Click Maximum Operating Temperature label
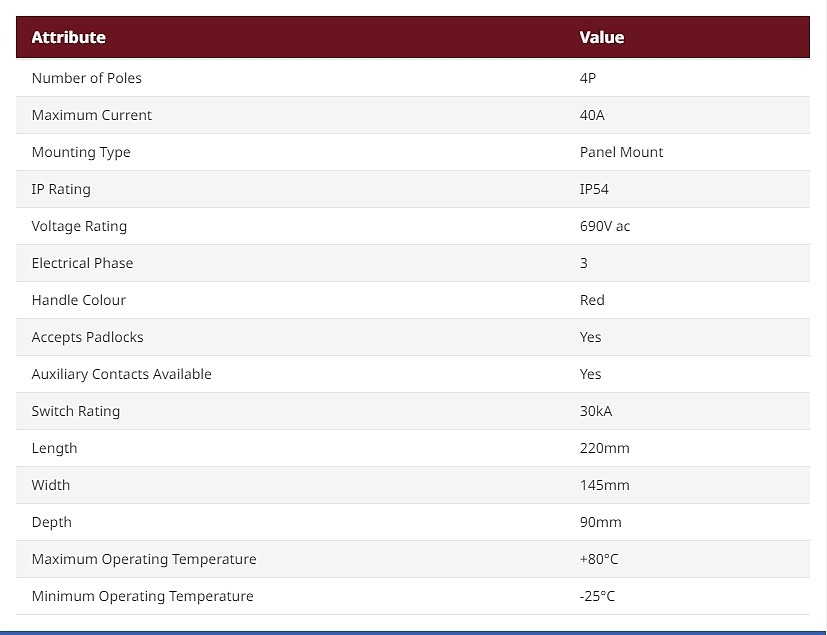Viewport: 827px width, 635px height. coord(144,559)
